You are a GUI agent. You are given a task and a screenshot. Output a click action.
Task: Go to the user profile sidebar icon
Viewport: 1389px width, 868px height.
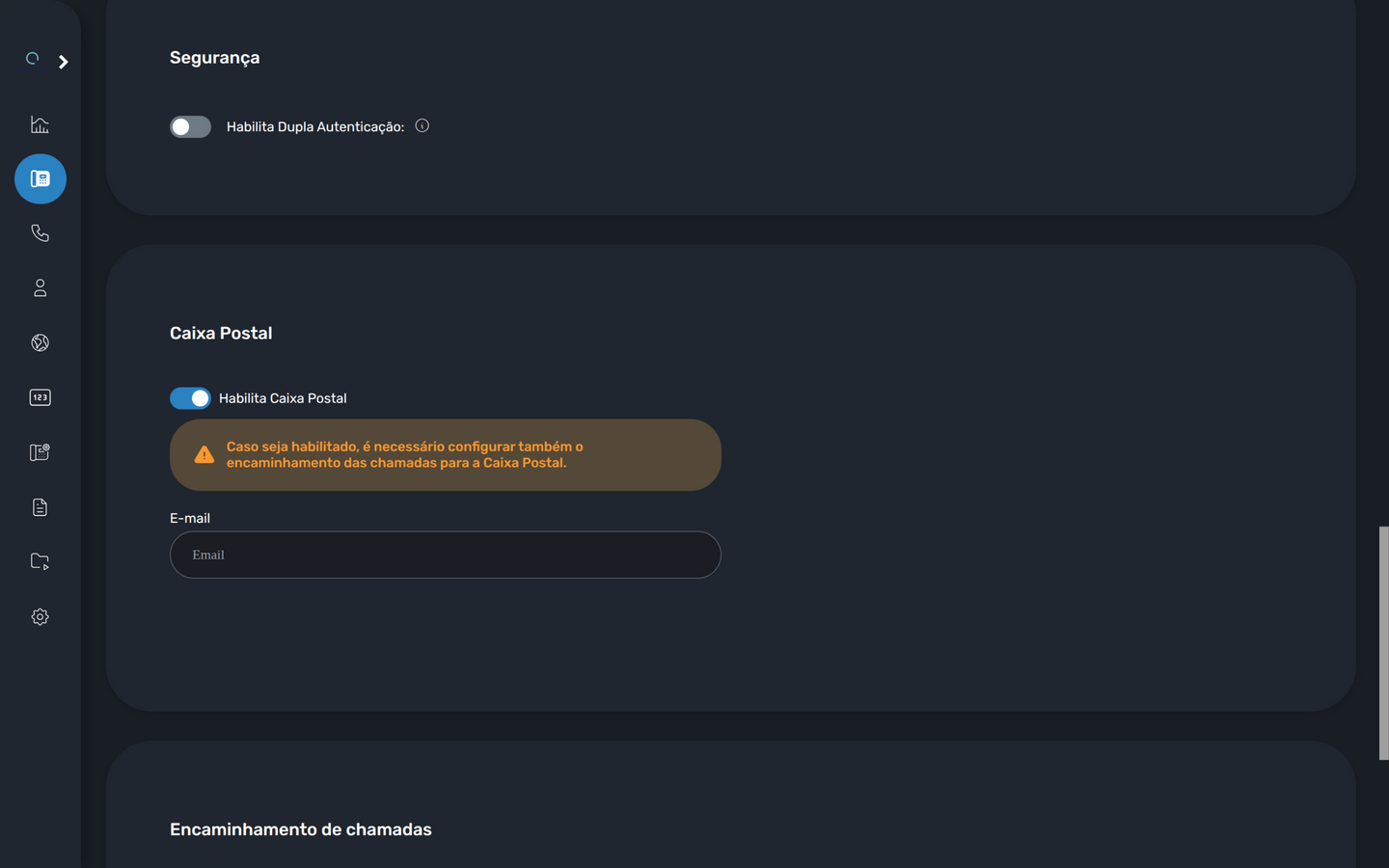point(40,288)
